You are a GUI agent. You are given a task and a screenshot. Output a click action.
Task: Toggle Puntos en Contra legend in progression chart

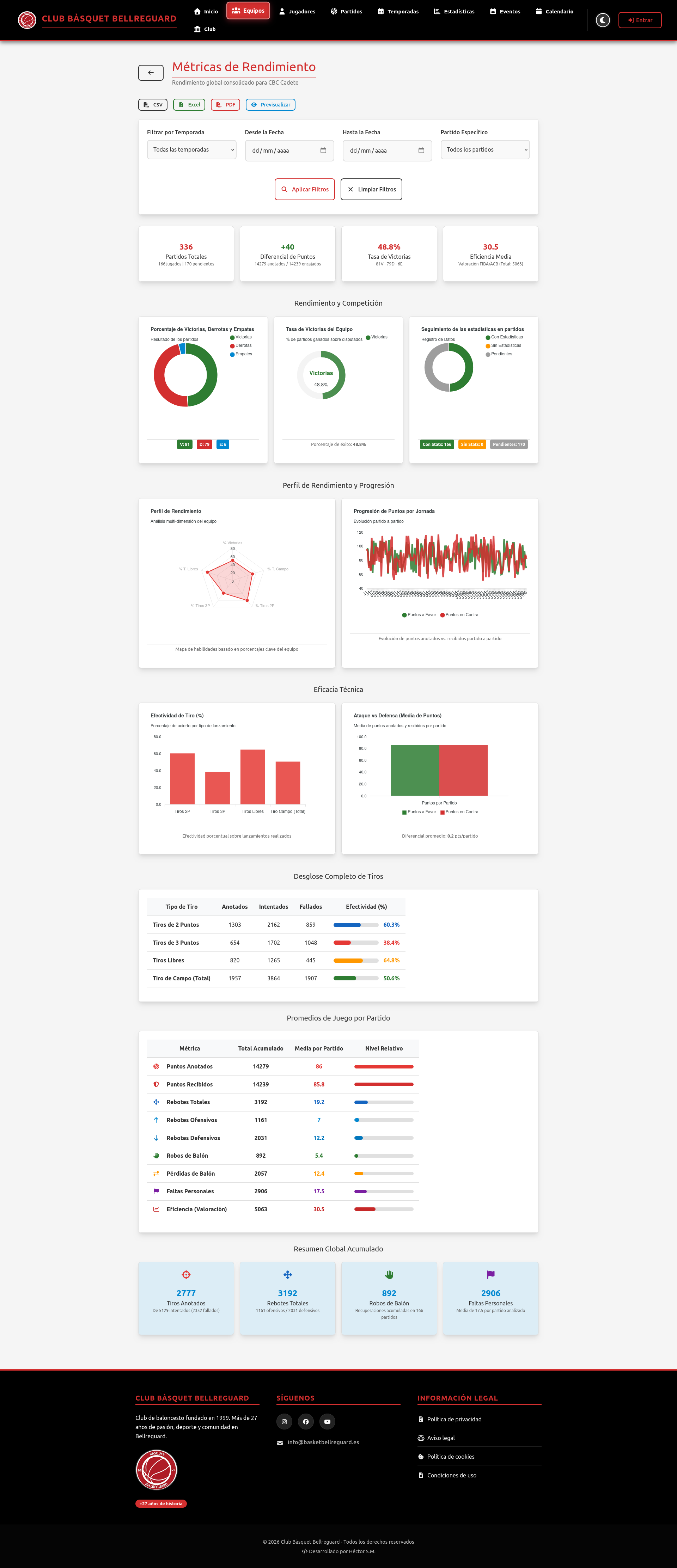[459, 615]
